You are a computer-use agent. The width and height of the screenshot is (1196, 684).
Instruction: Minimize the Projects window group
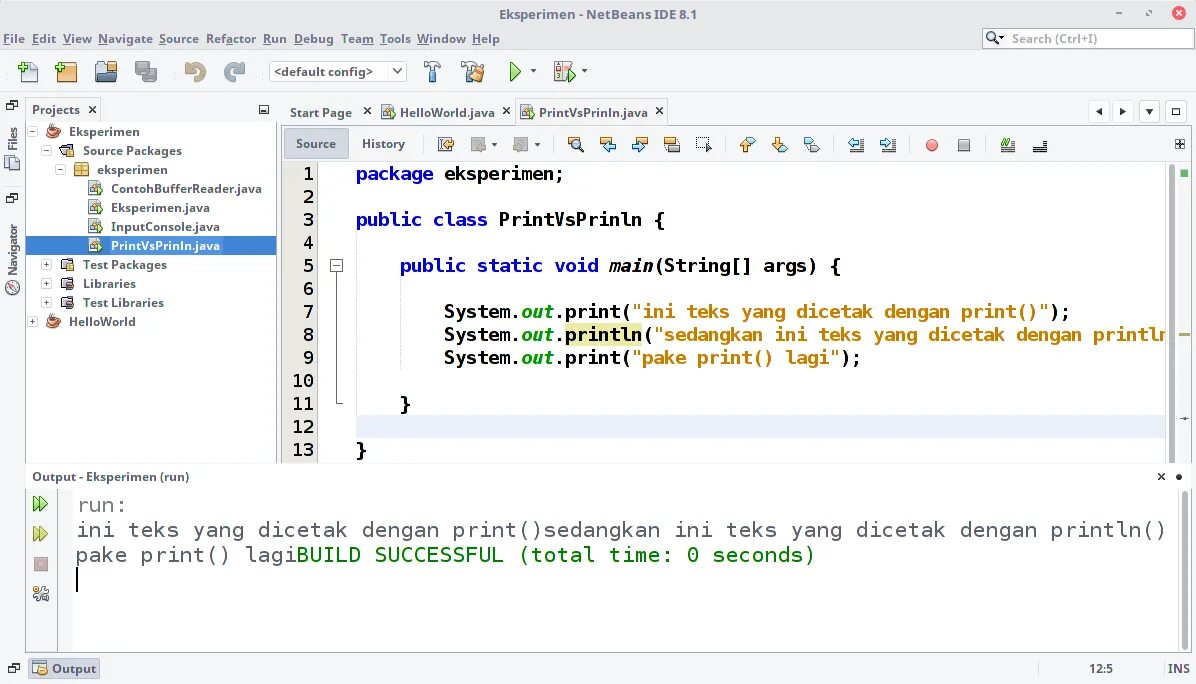(x=264, y=110)
